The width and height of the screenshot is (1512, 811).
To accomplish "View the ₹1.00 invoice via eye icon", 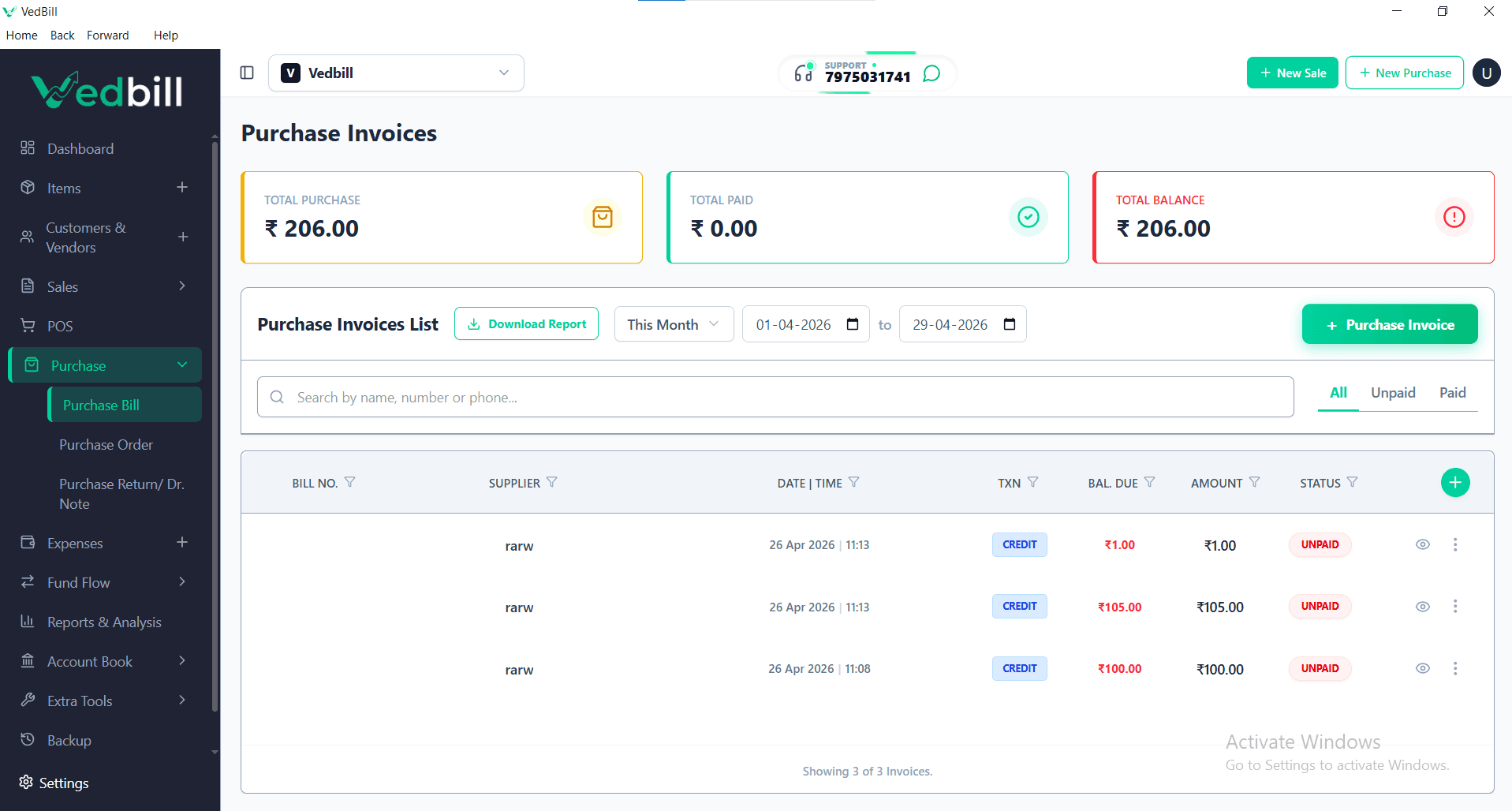I will [x=1423, y=544].
